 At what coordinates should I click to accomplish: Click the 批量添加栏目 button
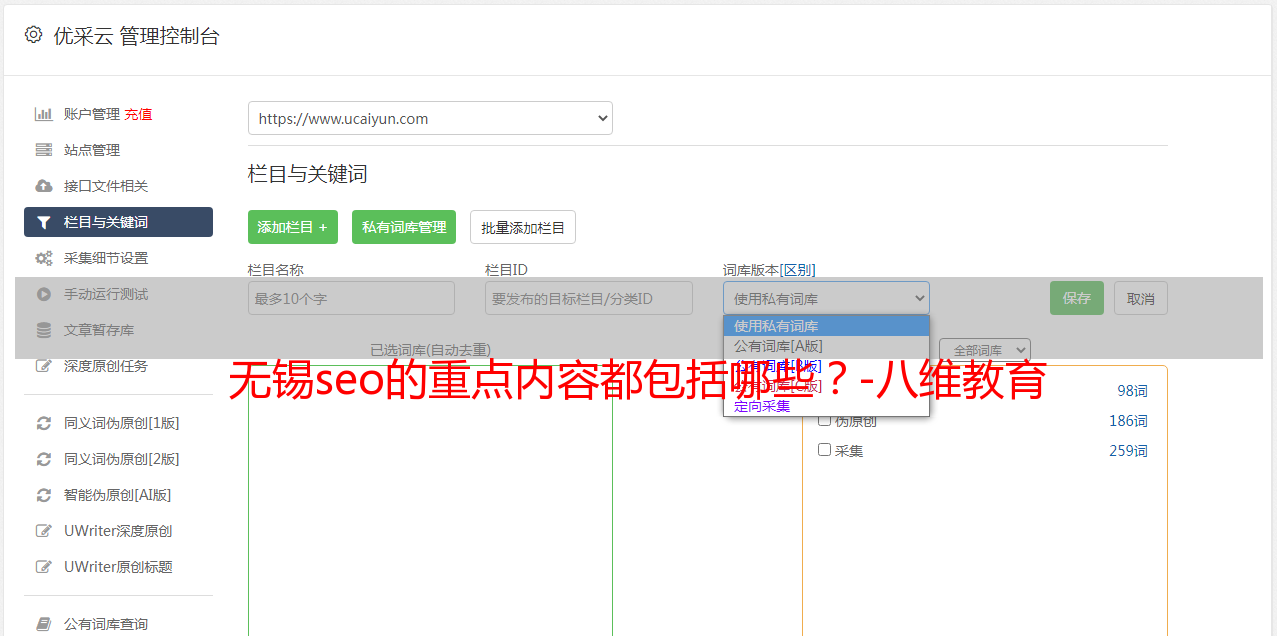[x=523, y=227]
